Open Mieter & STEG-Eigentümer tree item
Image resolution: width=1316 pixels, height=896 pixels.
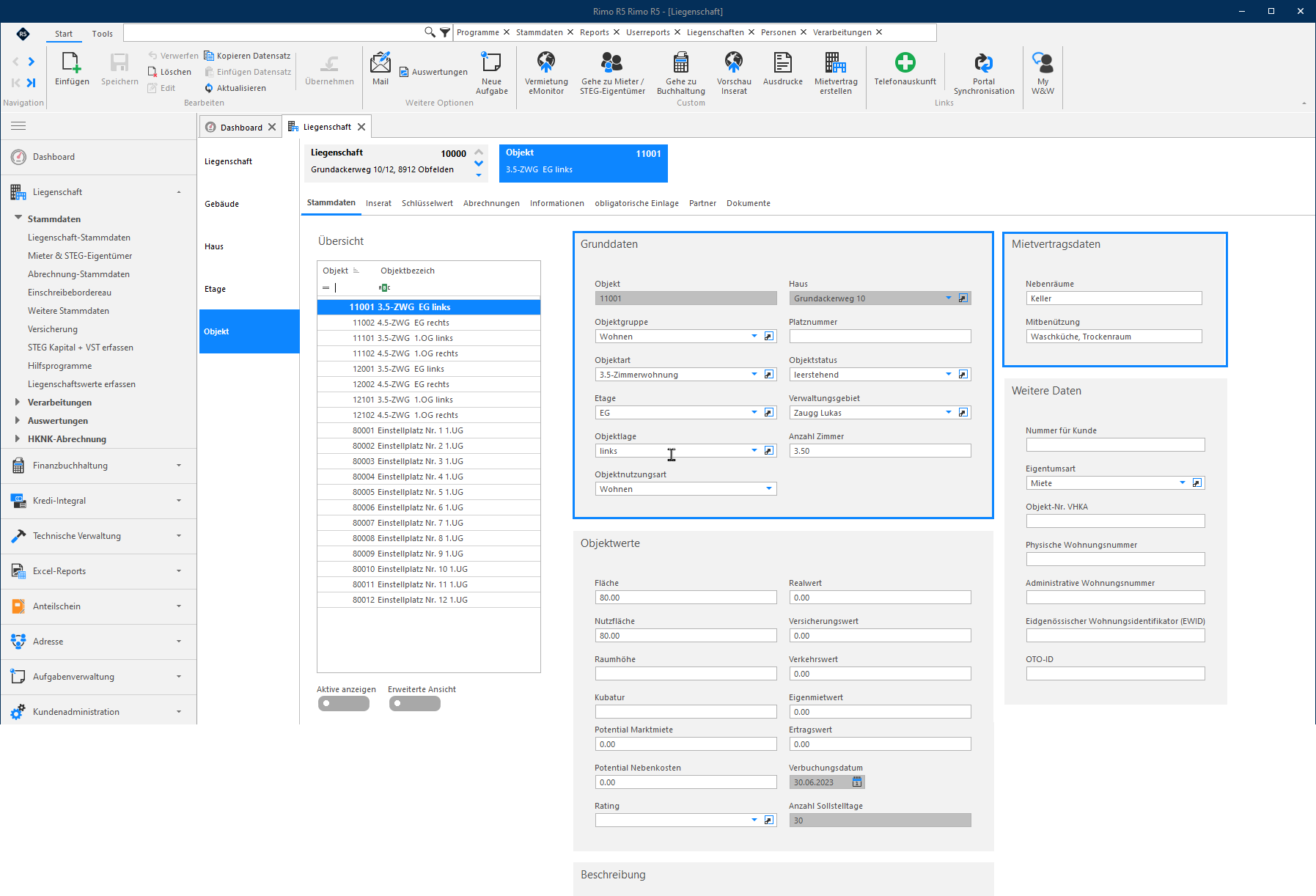click(80, 256)
